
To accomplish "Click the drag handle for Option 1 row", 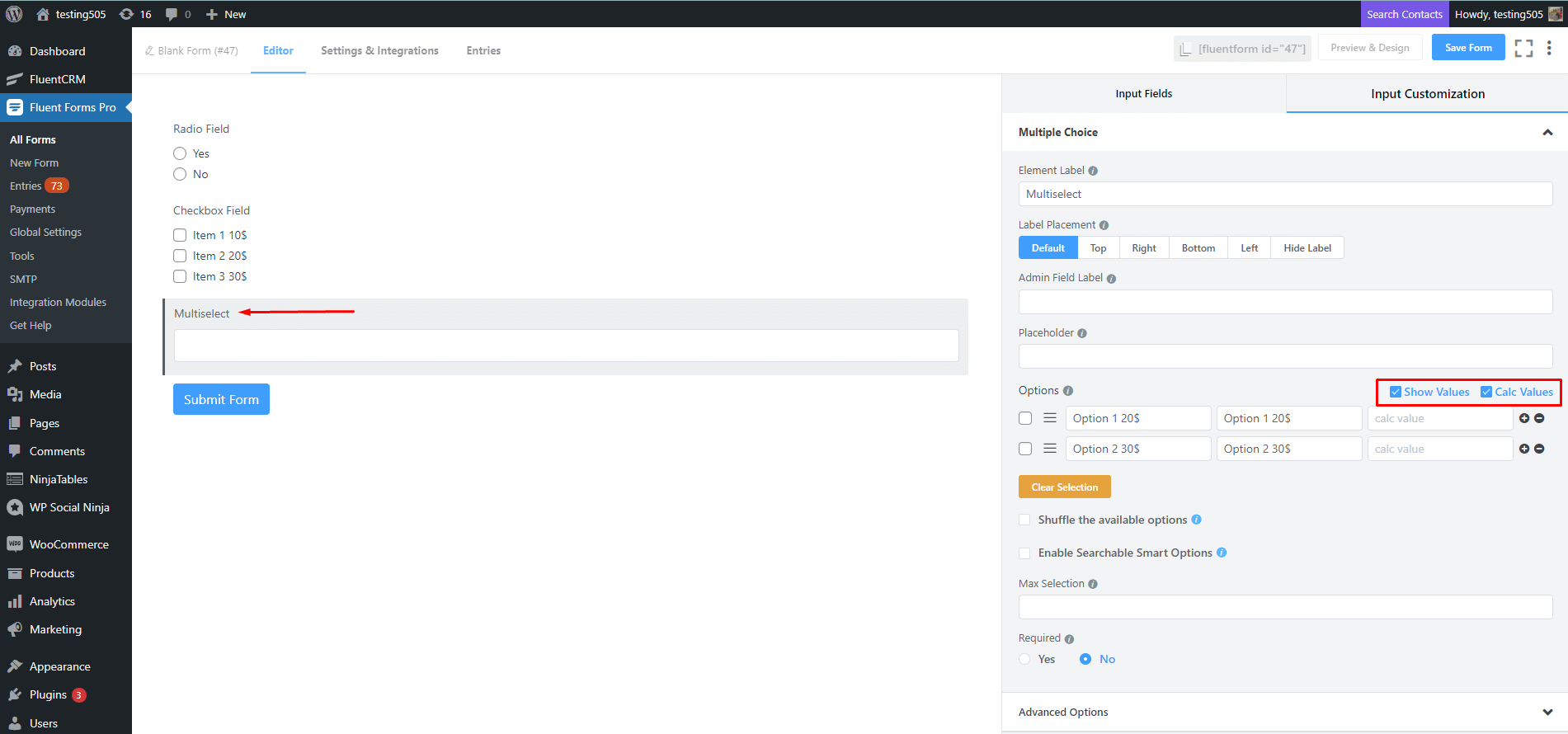I will pyautogui.click(x=1050, y=418).
